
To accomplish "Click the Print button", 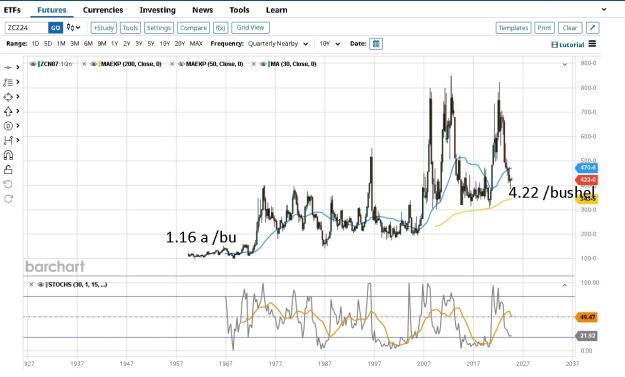I will tap(544, 28).
